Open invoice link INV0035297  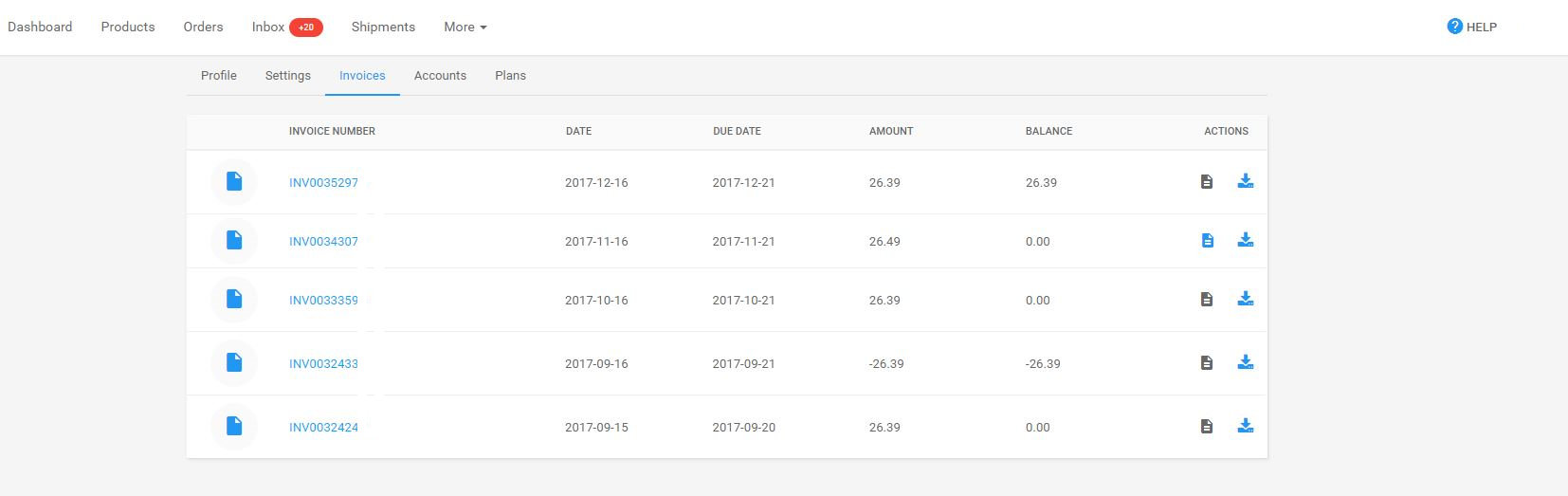coord(323,183)
